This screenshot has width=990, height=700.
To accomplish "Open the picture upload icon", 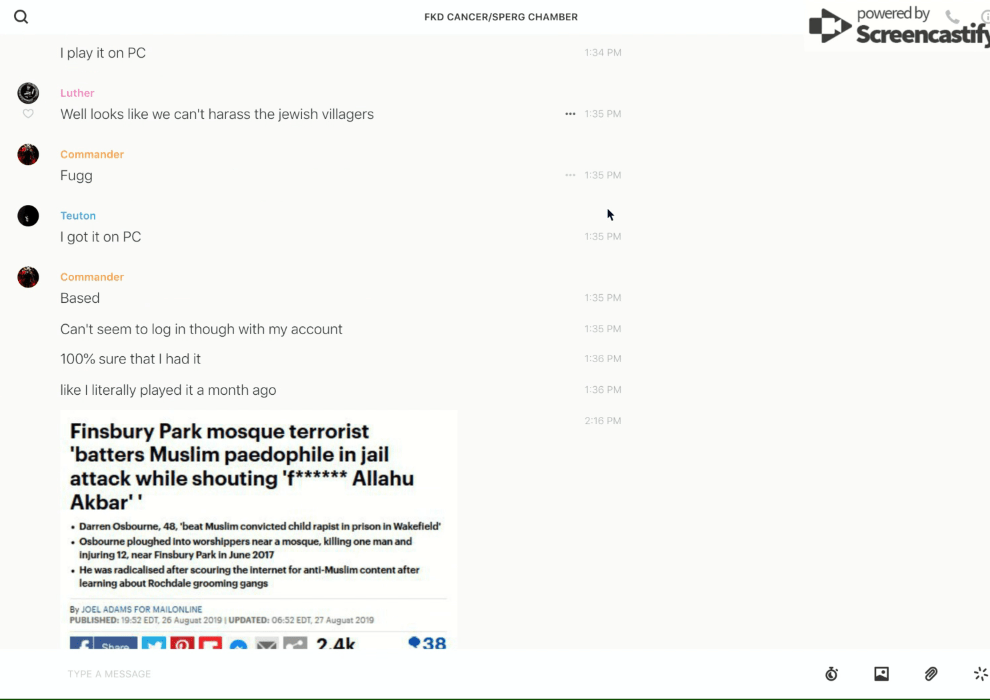I will 881,674.
